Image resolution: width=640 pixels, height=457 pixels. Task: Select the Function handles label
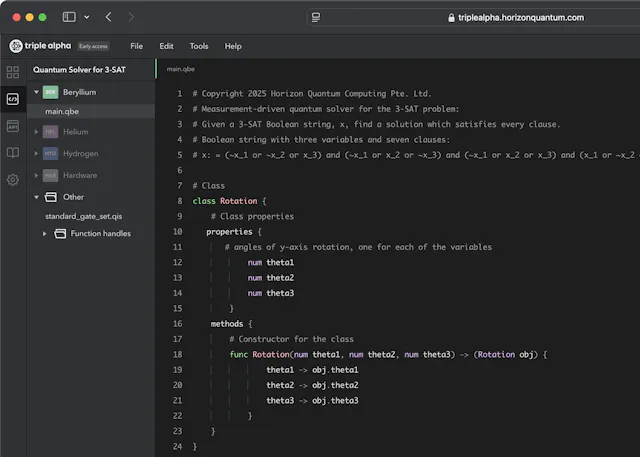[101, 234]
